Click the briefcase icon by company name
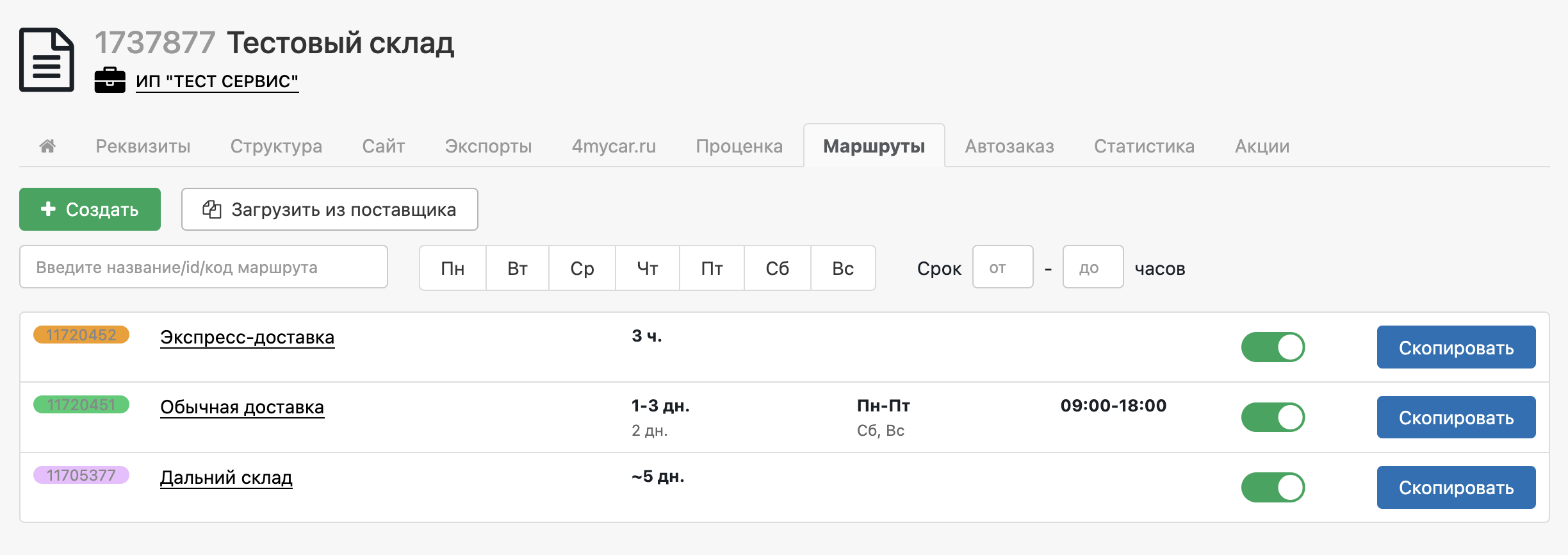Viewport: 1568px width, 555px height. tap(110, 81)
